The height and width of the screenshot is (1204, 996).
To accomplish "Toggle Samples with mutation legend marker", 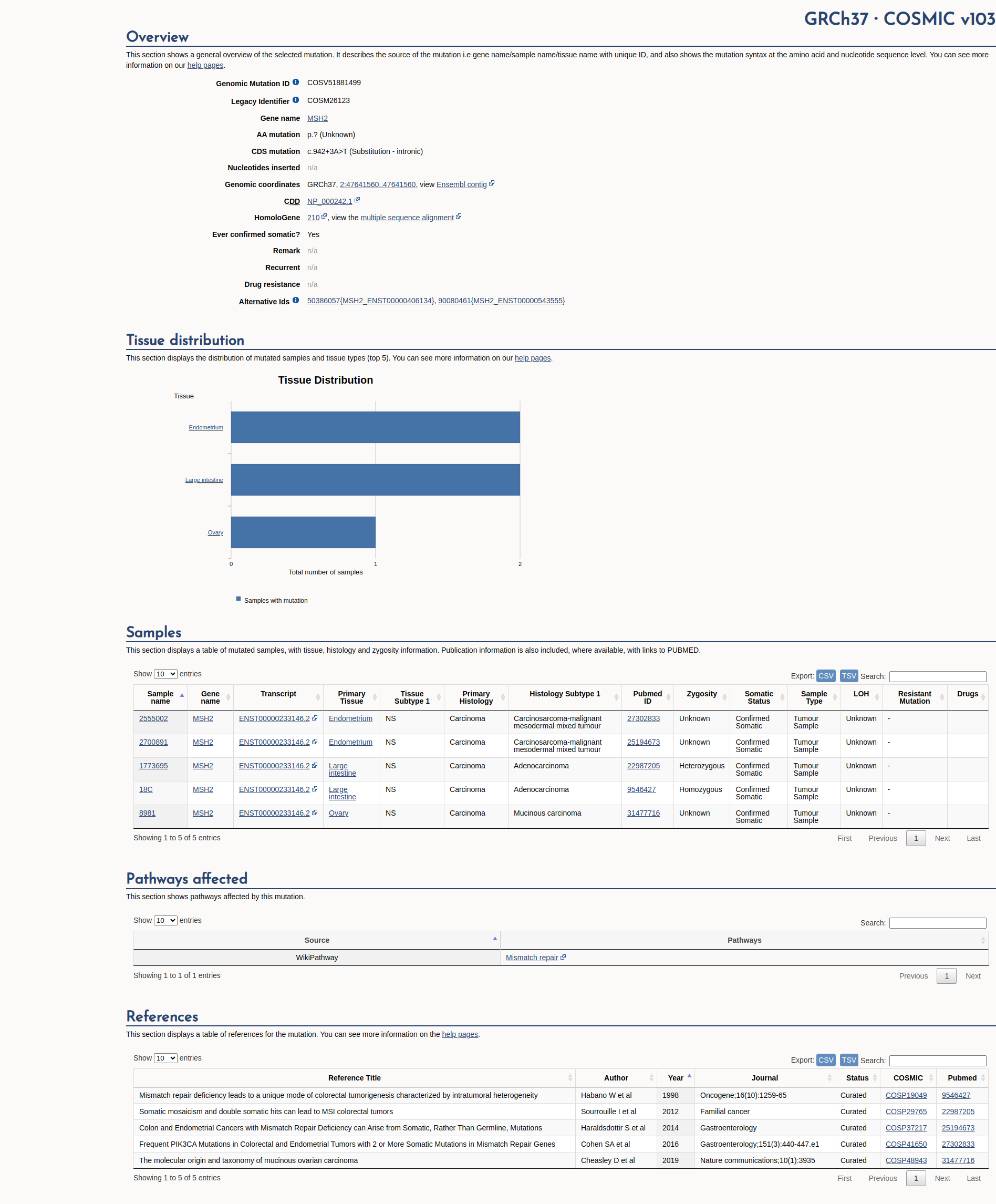I will coord(238,599).
